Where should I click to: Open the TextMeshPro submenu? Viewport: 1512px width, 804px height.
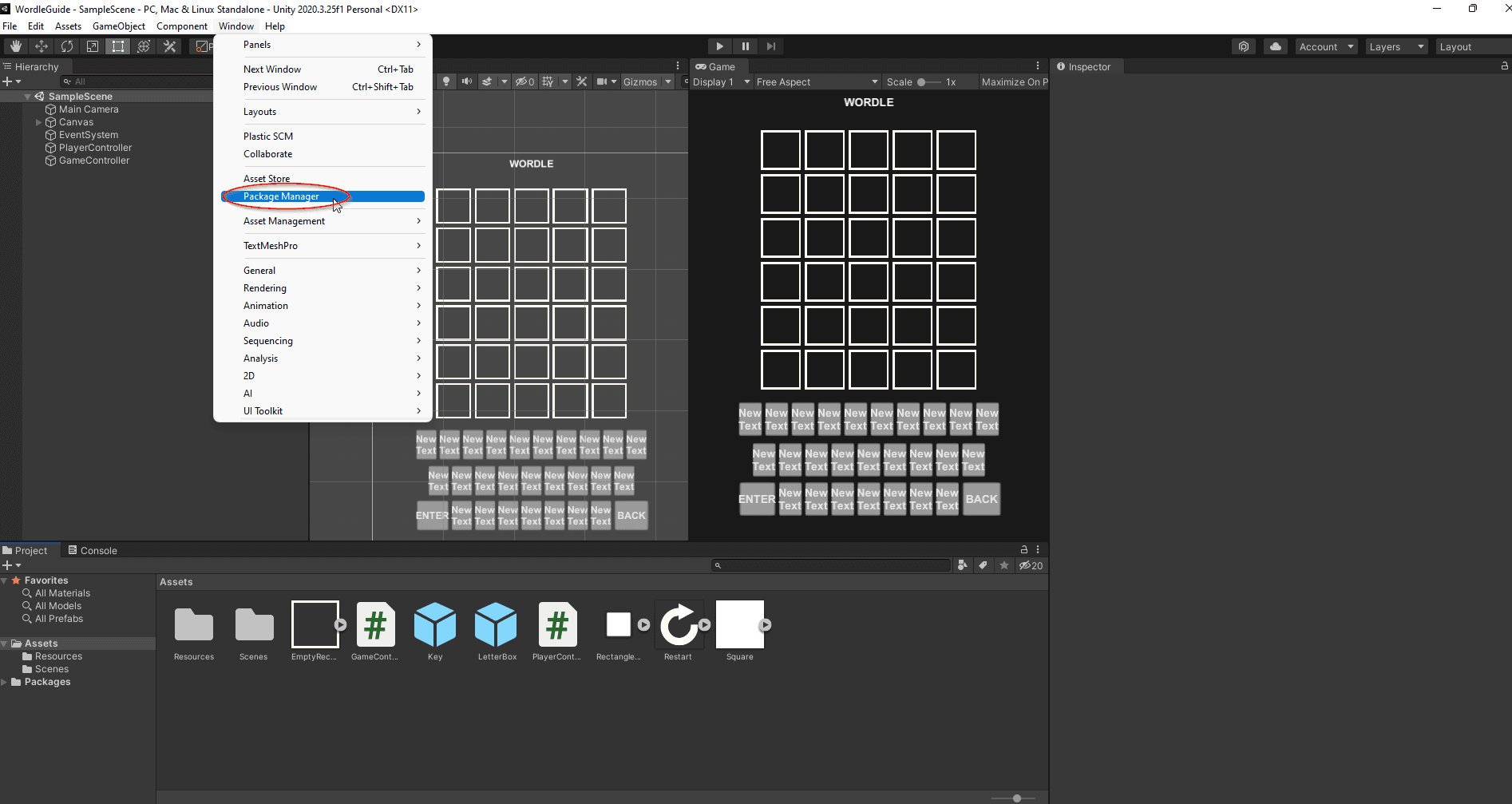pyautogui.click(x=323, y=246)
